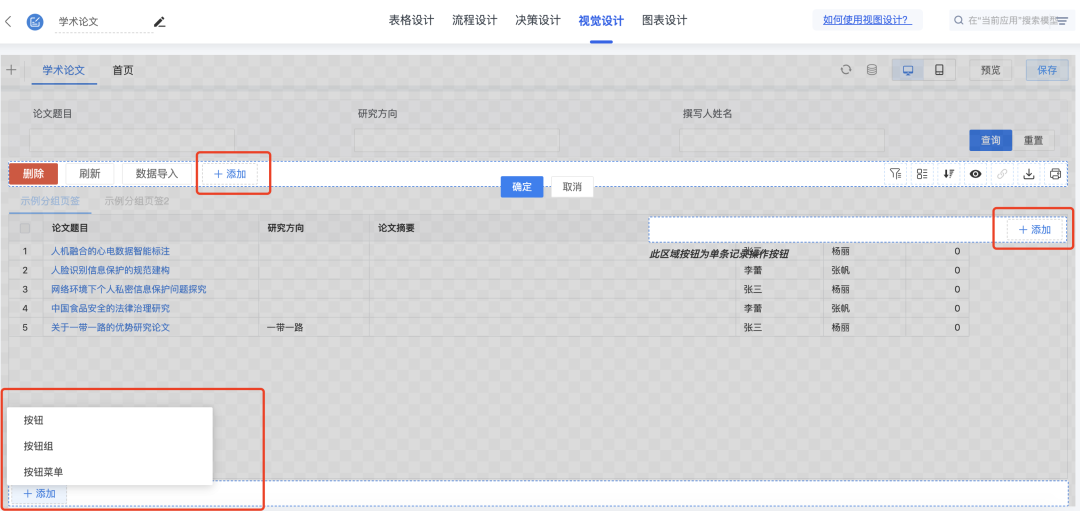
Task: Click the 取消 button
Action: (x=572, y=187)
